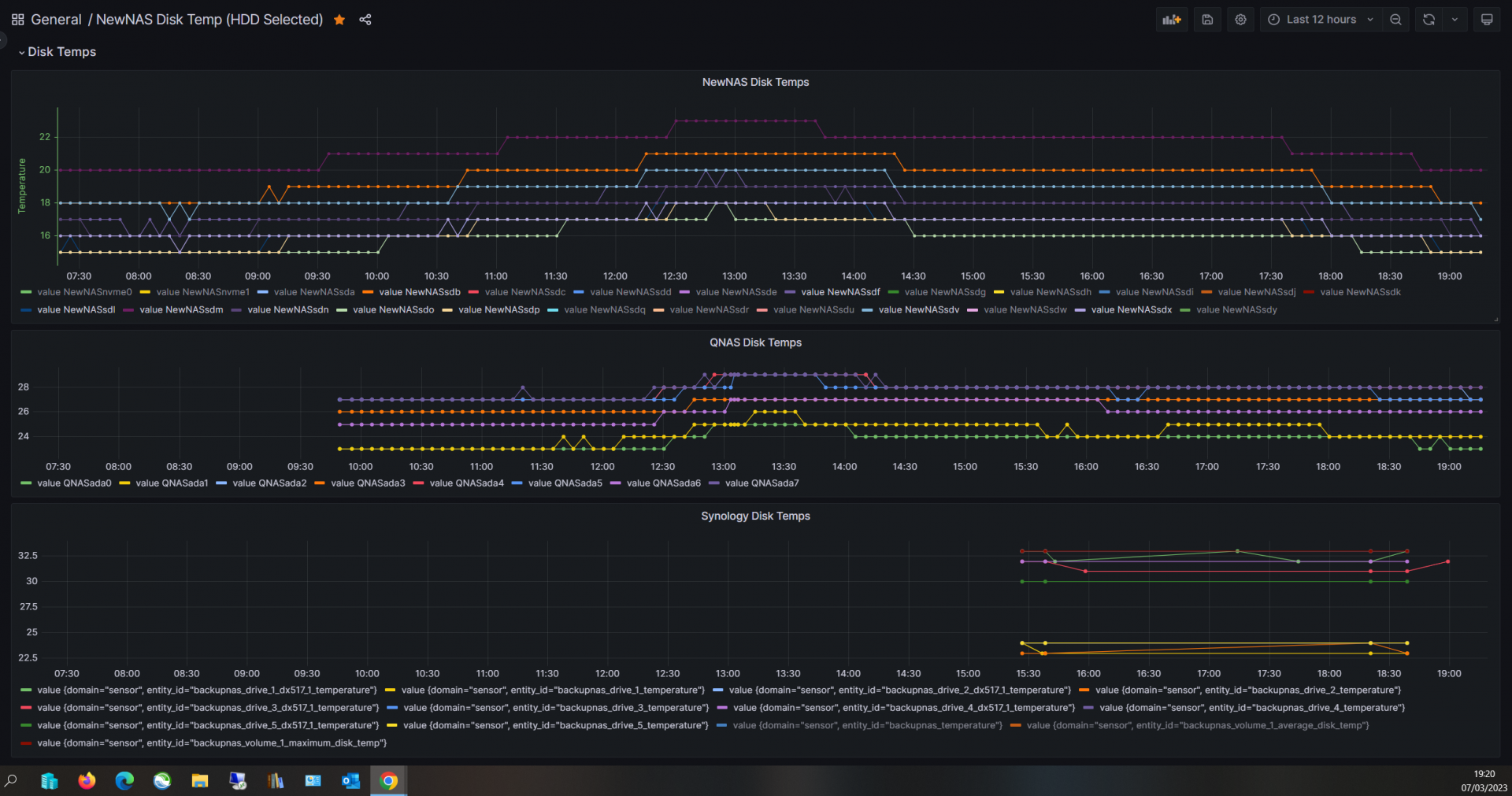The width and height of the screenshot is (1512, 796).
Task: Unstar this dashboard with the star icon
Action: tap(339, 20)
